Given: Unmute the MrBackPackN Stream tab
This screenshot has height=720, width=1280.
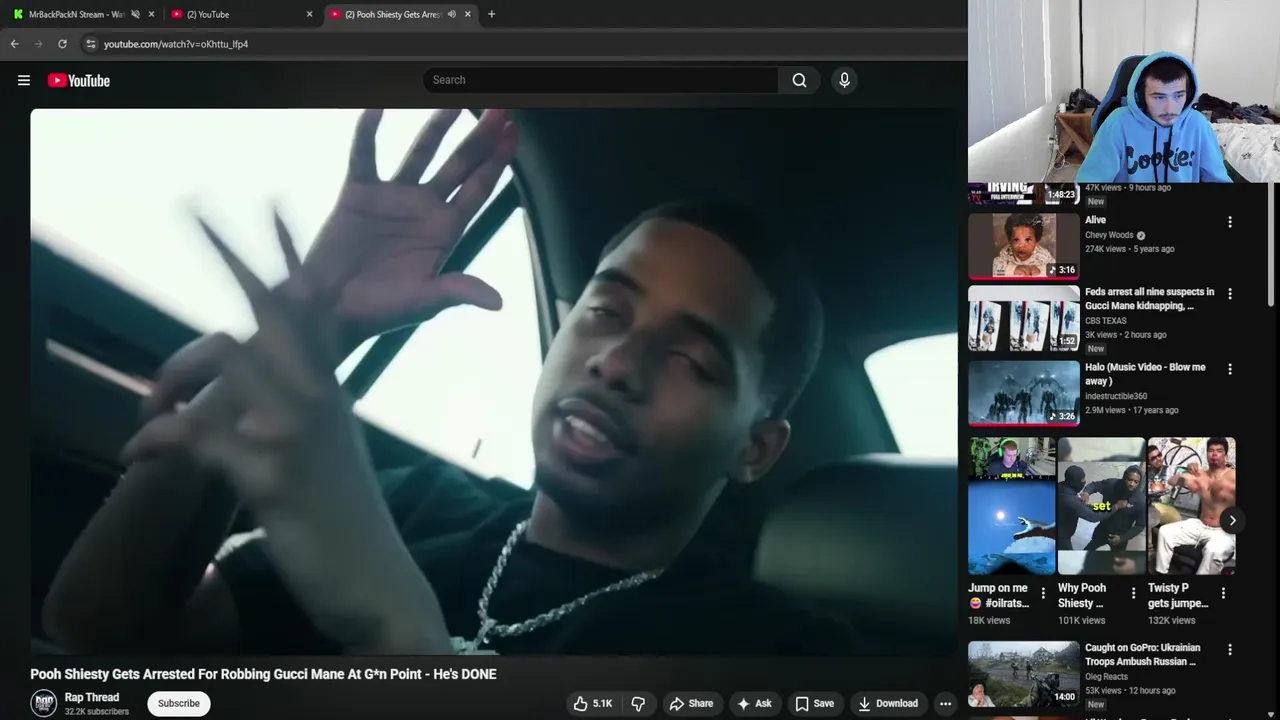Looking at the screenshot, I should [135, 14].
